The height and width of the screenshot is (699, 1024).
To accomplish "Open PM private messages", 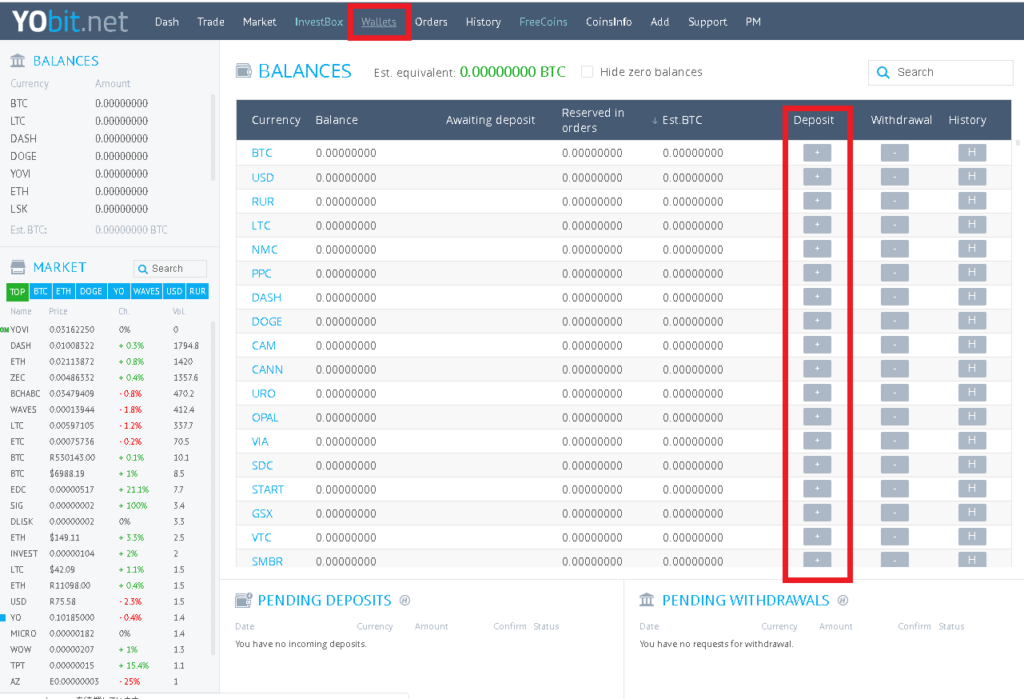I will click(x=753, y=22).
